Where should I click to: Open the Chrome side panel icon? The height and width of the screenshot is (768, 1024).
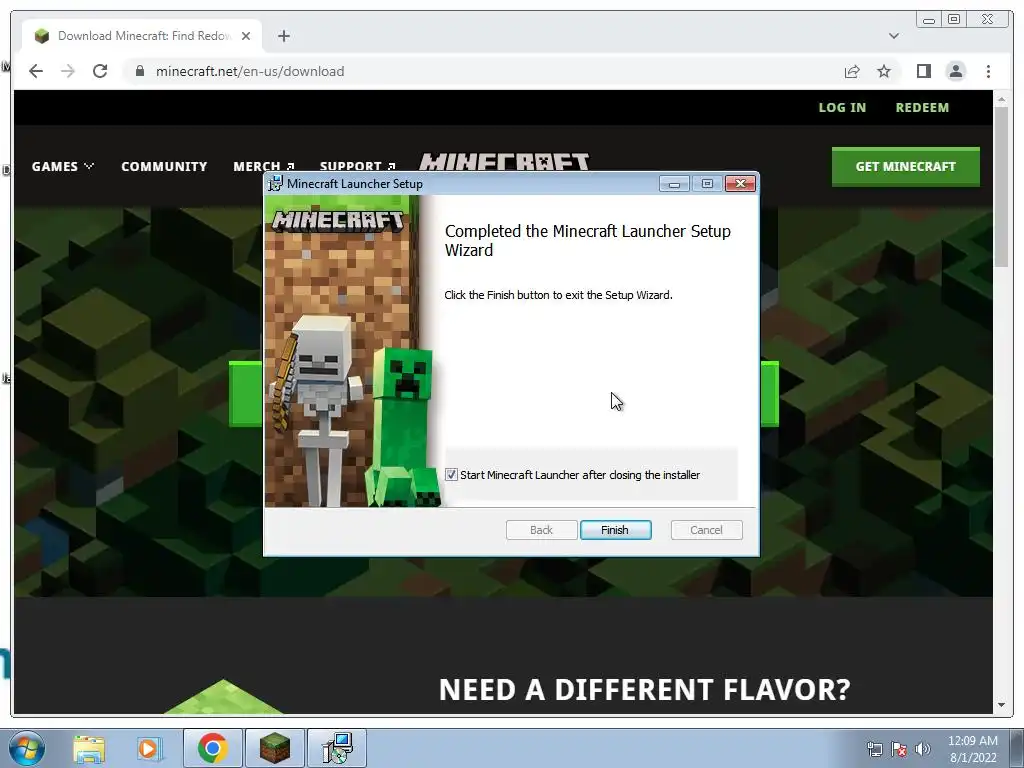[x=923, y=71]
